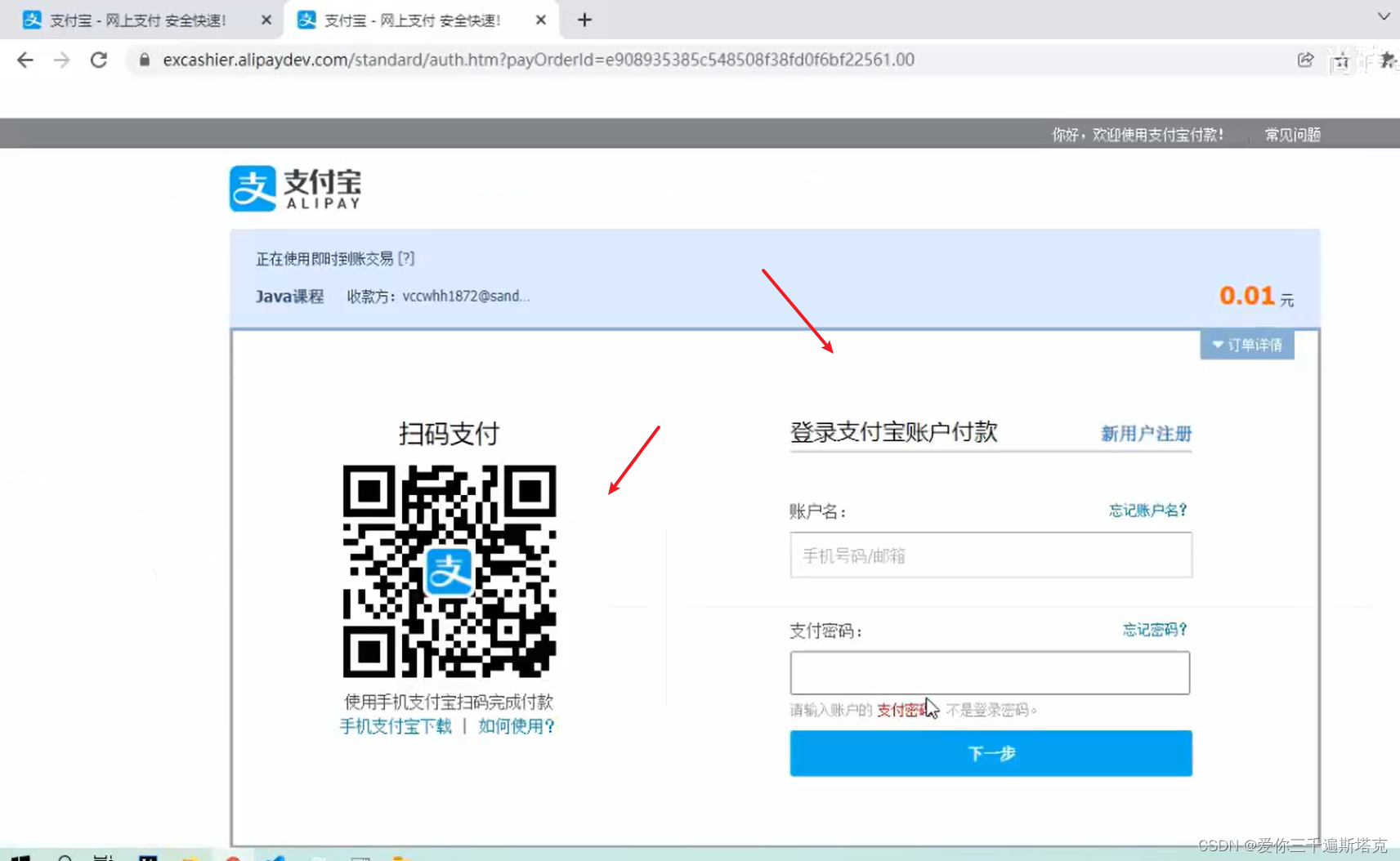Open the 如何使用? help link
Image resolution: width=1400 pixels, height=861 pixels.
(517, 726)
